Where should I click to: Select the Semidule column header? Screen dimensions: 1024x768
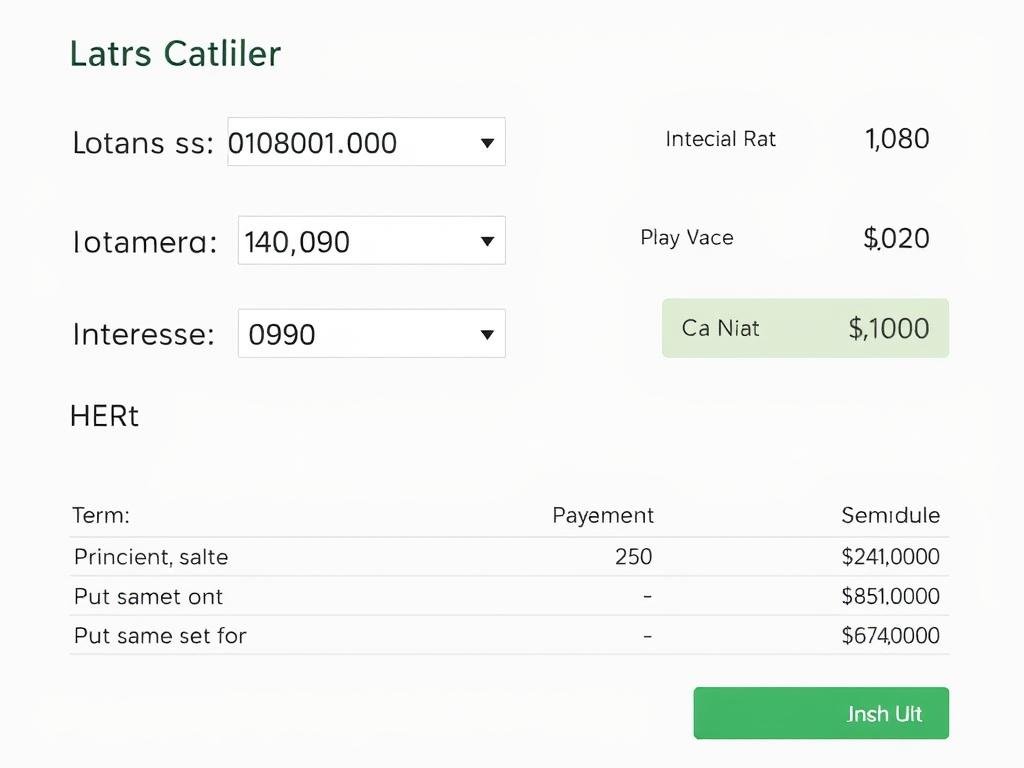click(890, 515)
